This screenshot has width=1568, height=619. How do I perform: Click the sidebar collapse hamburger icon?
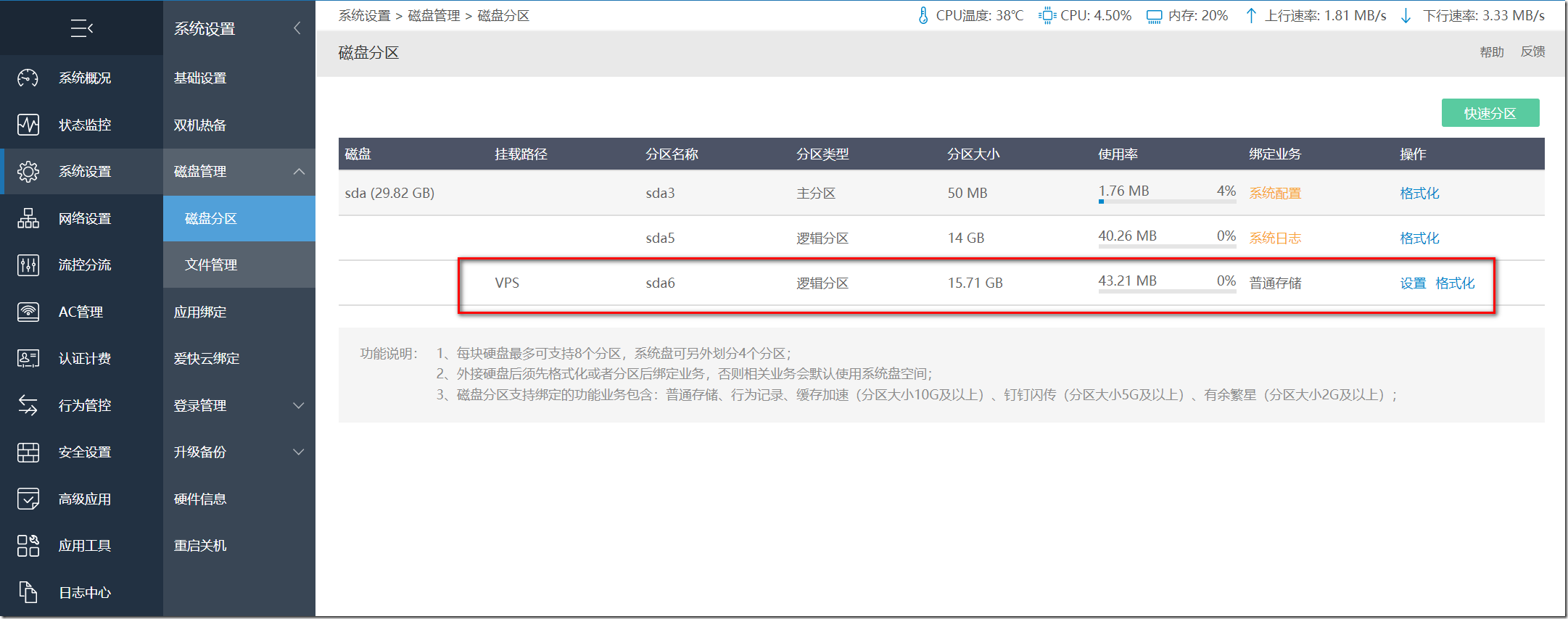[x=81, y=28]
